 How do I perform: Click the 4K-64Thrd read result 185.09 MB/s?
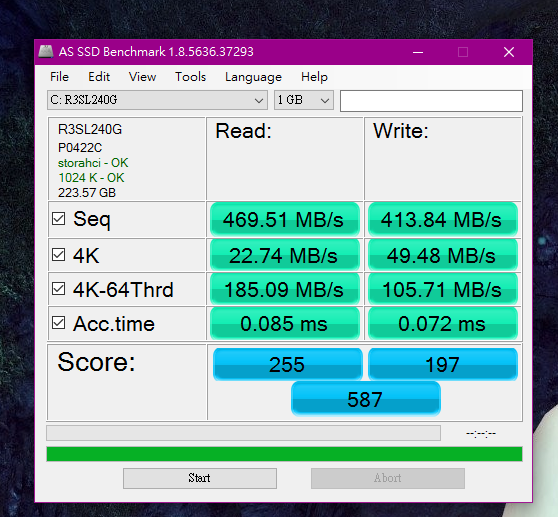[x=285, y=289]
